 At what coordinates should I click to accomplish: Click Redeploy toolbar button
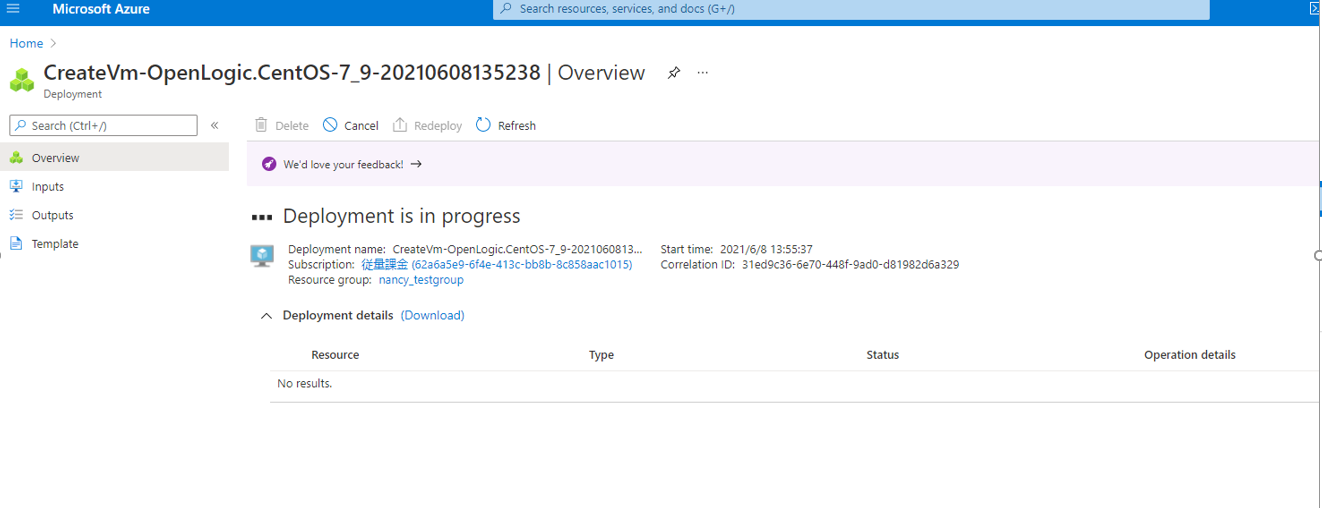point(427,125)
